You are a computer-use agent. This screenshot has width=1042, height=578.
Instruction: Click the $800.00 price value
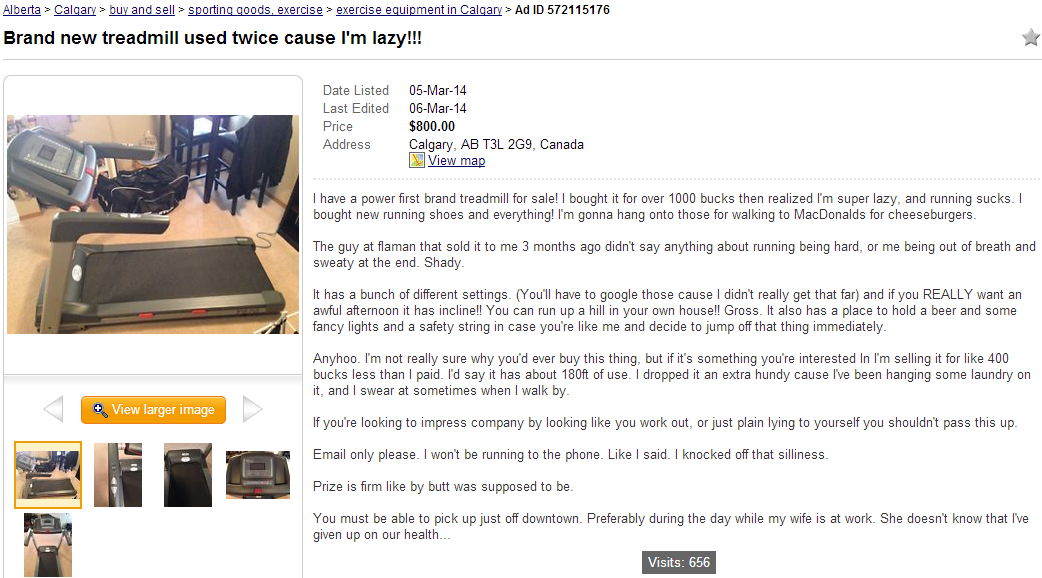[x=432, y=127]
